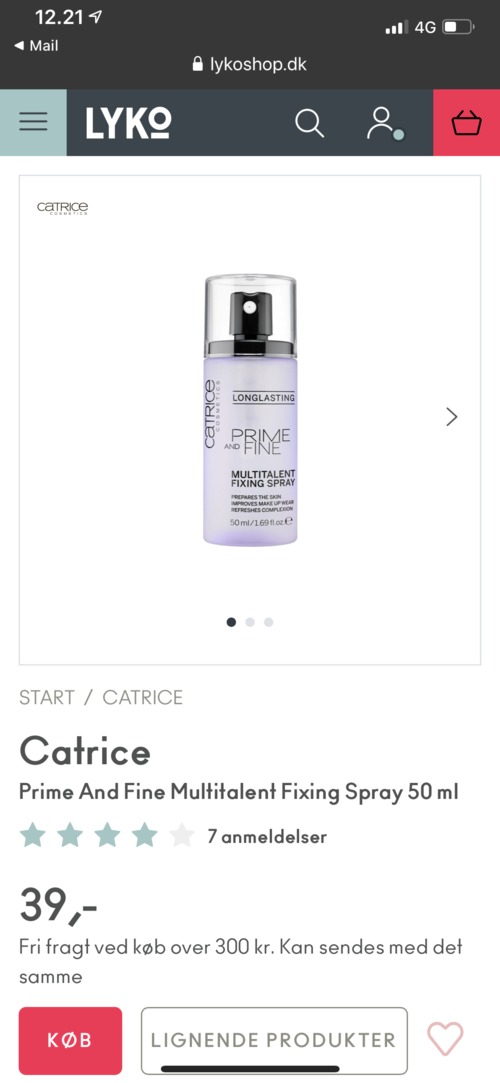500x1083 pixels.
Task: Tap the LYKO logo
Action: pos(128,123)
